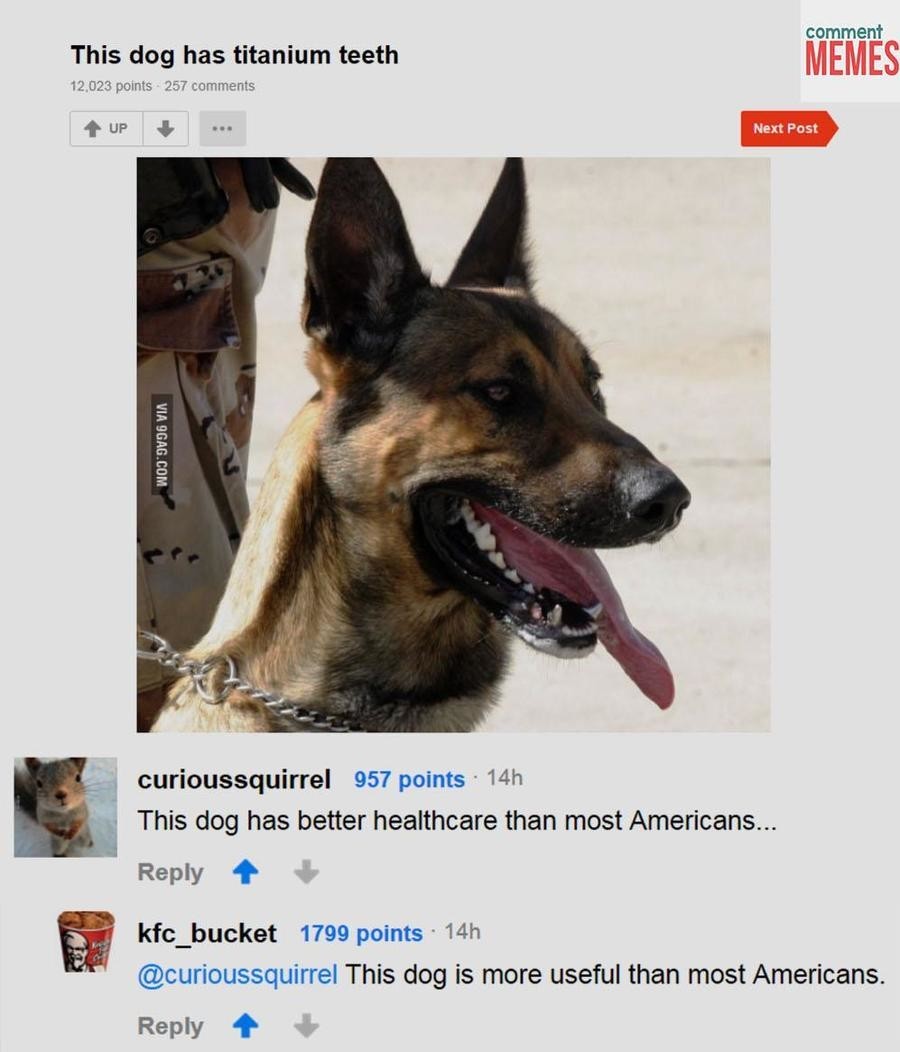The width and height of the screenshot is (900, 1052).
Task: Open the kfc_bucket username profile
Action: 207,933
